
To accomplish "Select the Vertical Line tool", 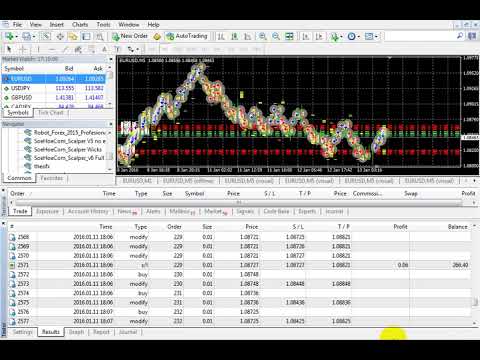I will [x=38, y=49].
